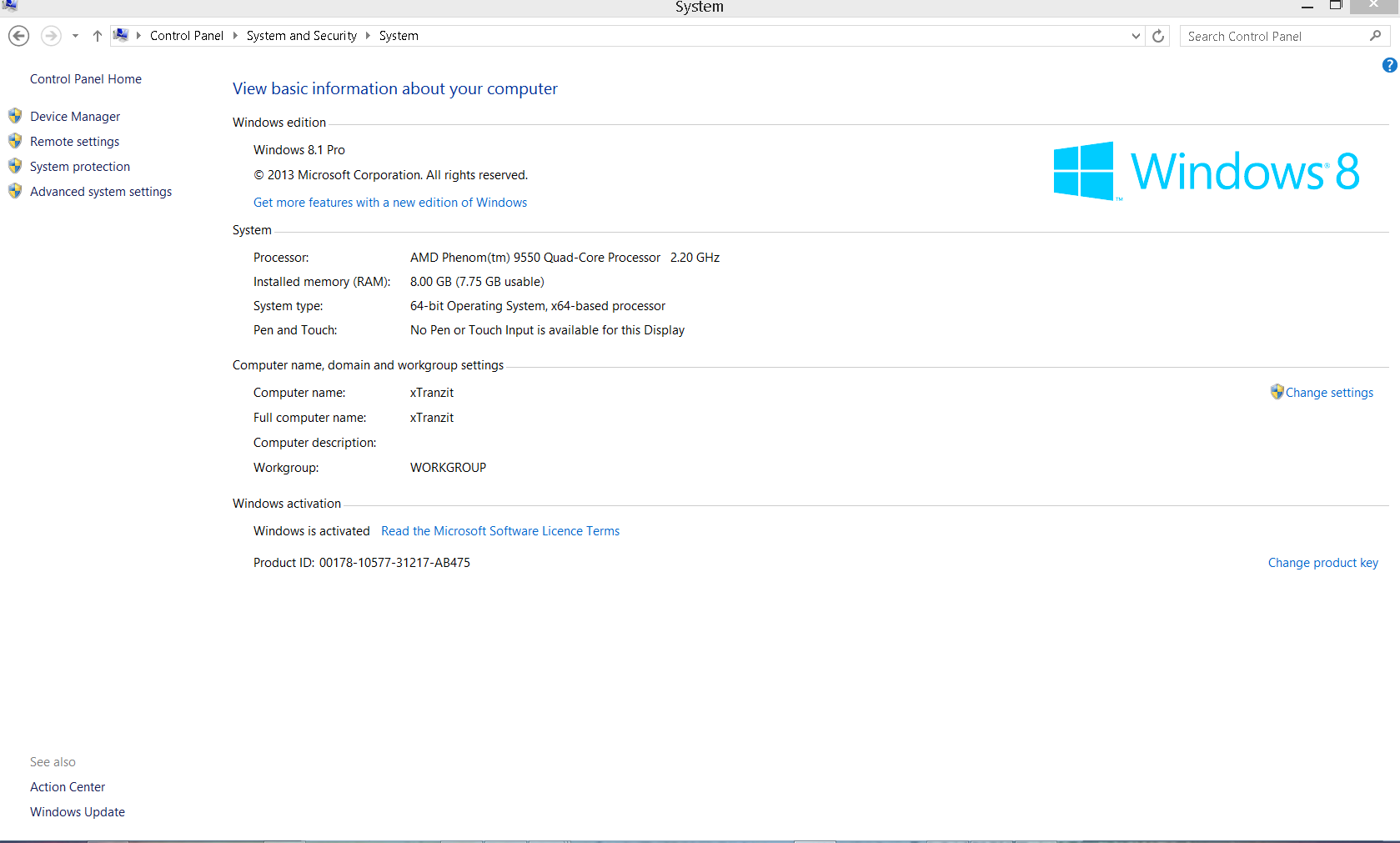Screen dimensions: 1400x843
Task: Click the 'No Pen or Touch Input' value
Action: pos(547,330)
